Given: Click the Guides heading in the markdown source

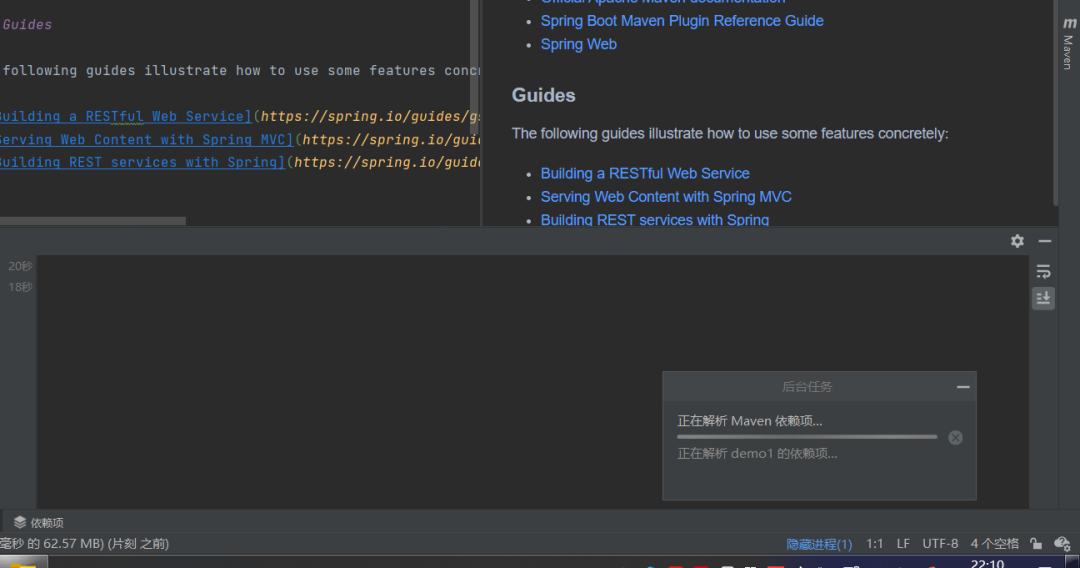Looking at the screenshot, I should pyautogui.click(x=26, y=25).
